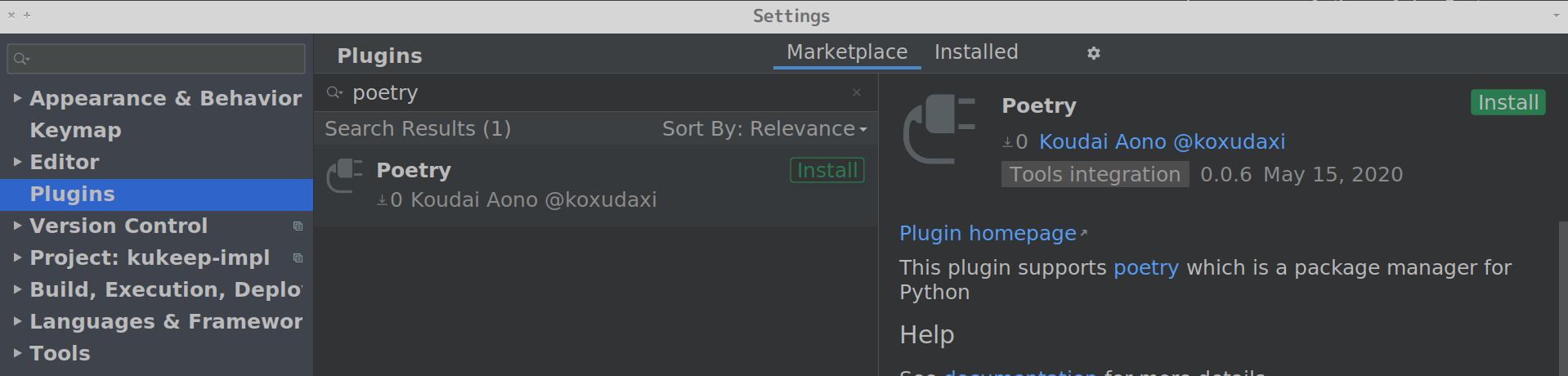Install Poetry from the search results list

tap(827, 170)
